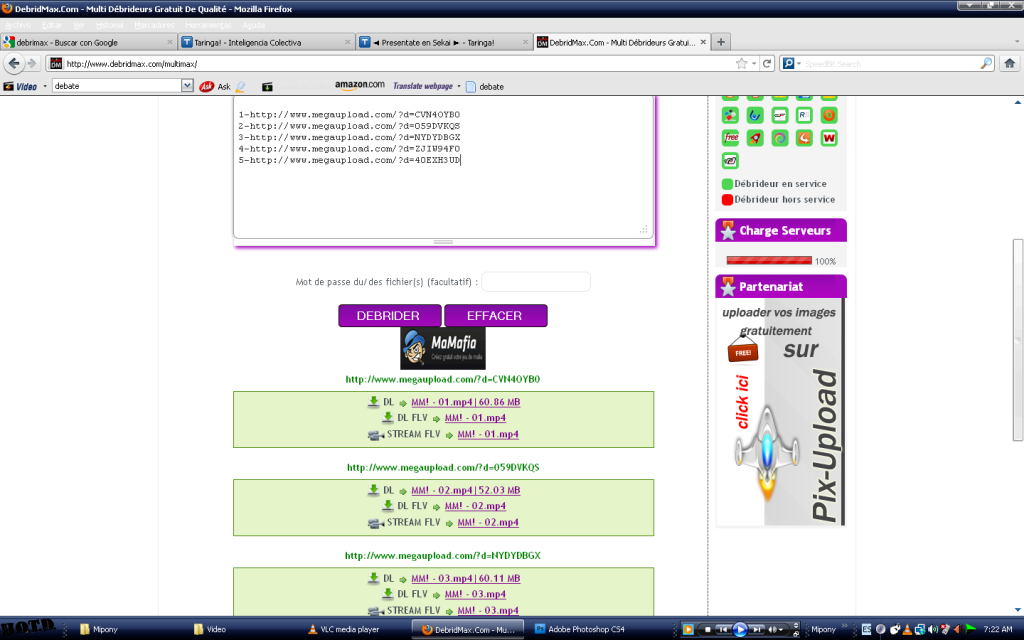This screenshot has width=1024, height=640.
Task: Click the colored cubes host icon
Action: point(731,115)
